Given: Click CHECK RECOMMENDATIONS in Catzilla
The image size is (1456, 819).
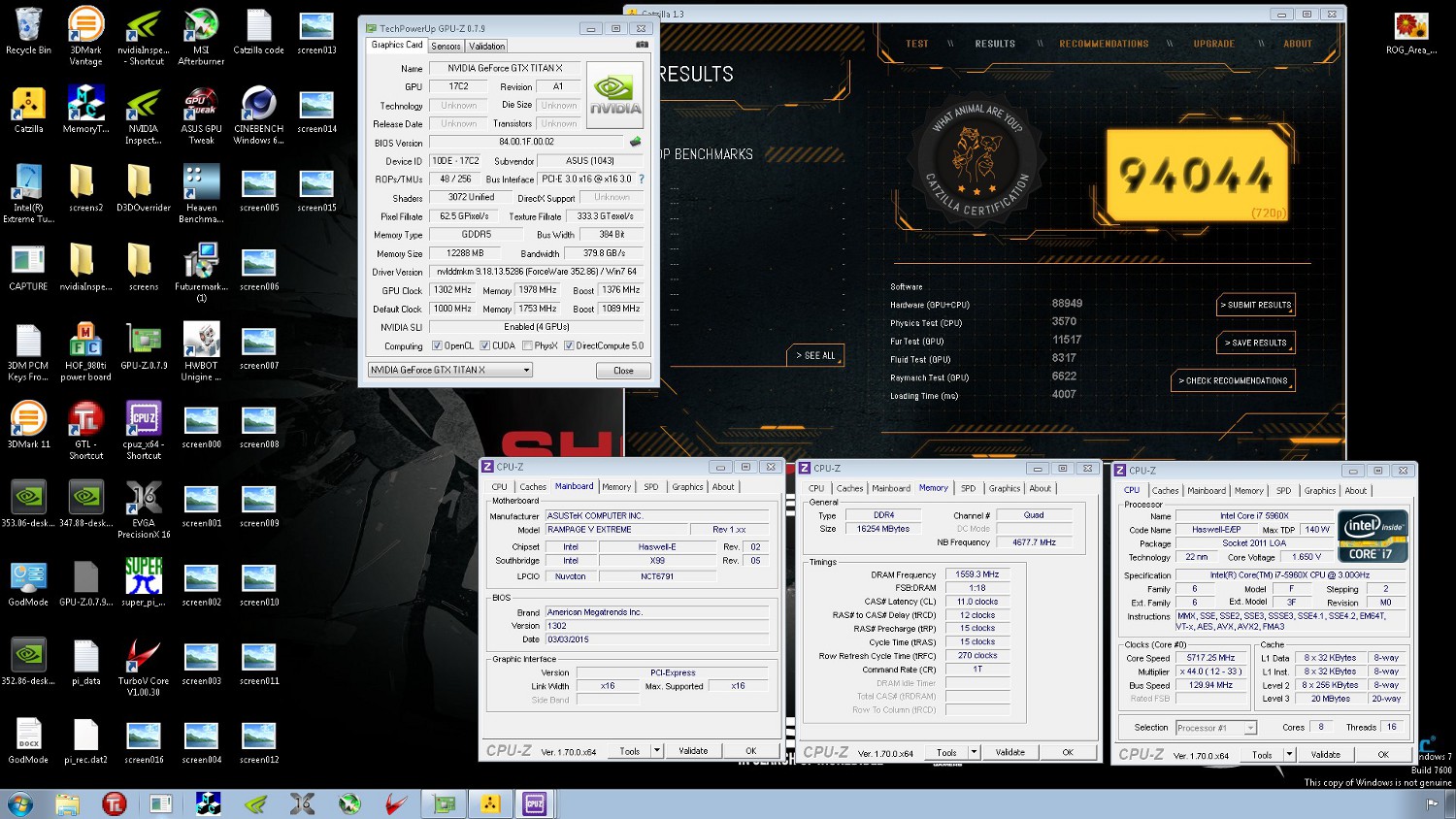Looking at the screenshot, I should coord(1234,380).
